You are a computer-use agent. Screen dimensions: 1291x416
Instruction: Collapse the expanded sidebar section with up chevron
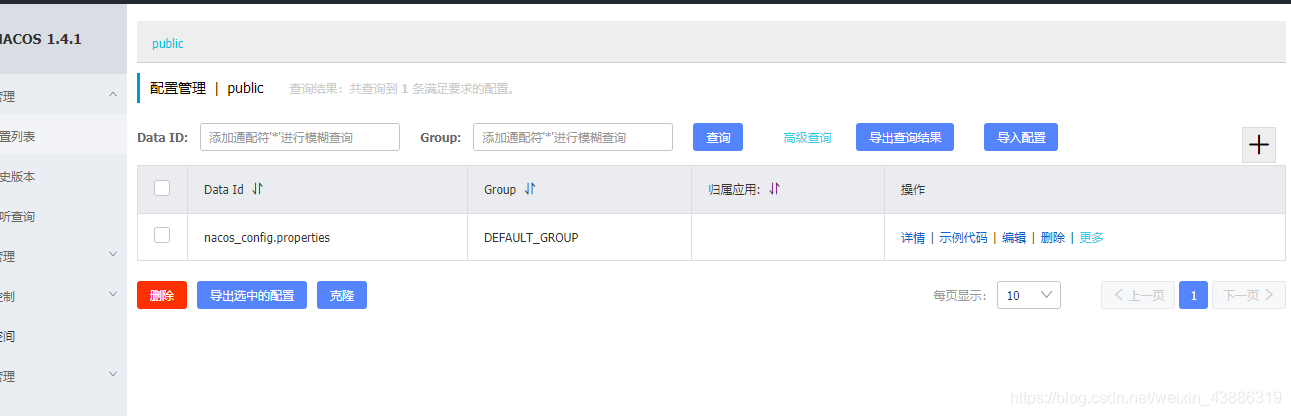113,95
